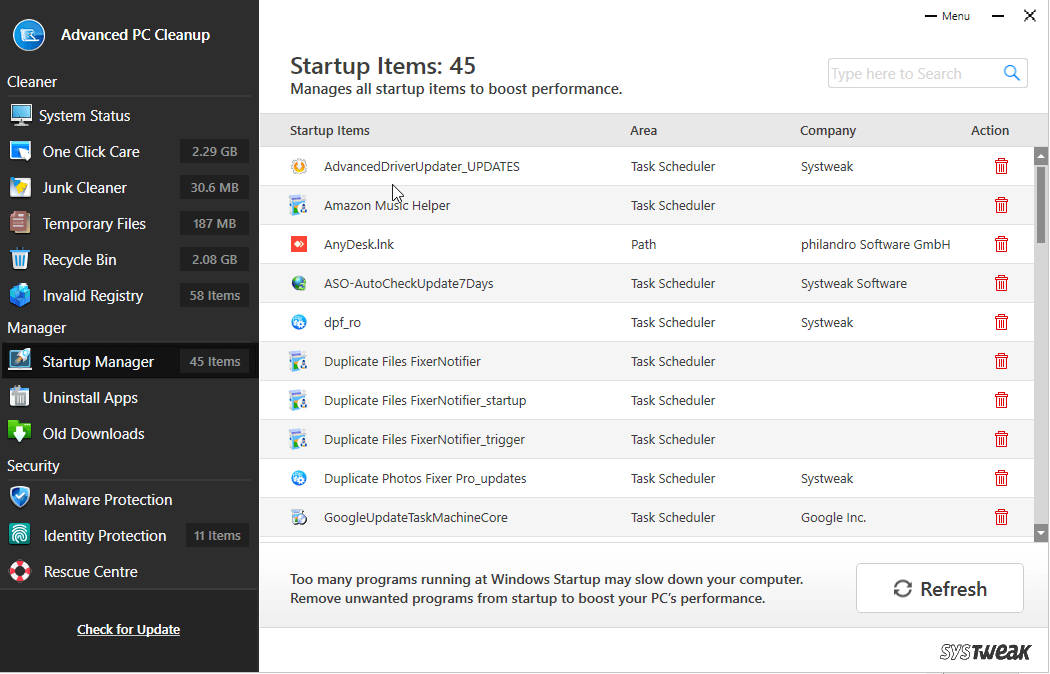Switch to Uninstall Apps section
Viewport: 1050px width, 674px height.
click(x=90, y=398)
